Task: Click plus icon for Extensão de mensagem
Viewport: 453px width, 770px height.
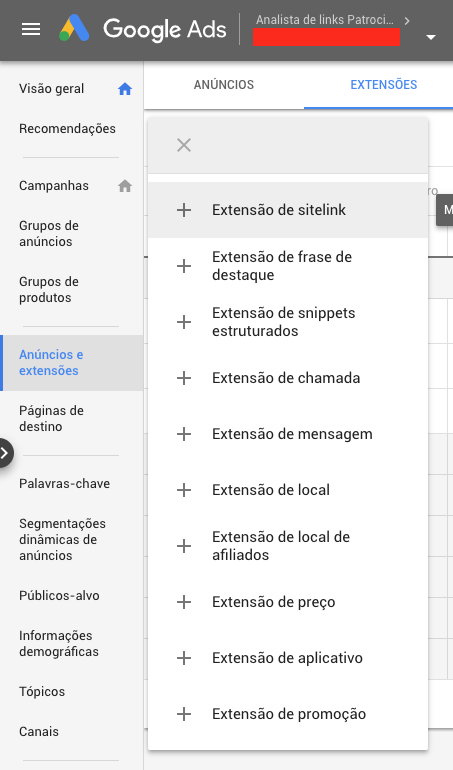Action: click(184, 434)
